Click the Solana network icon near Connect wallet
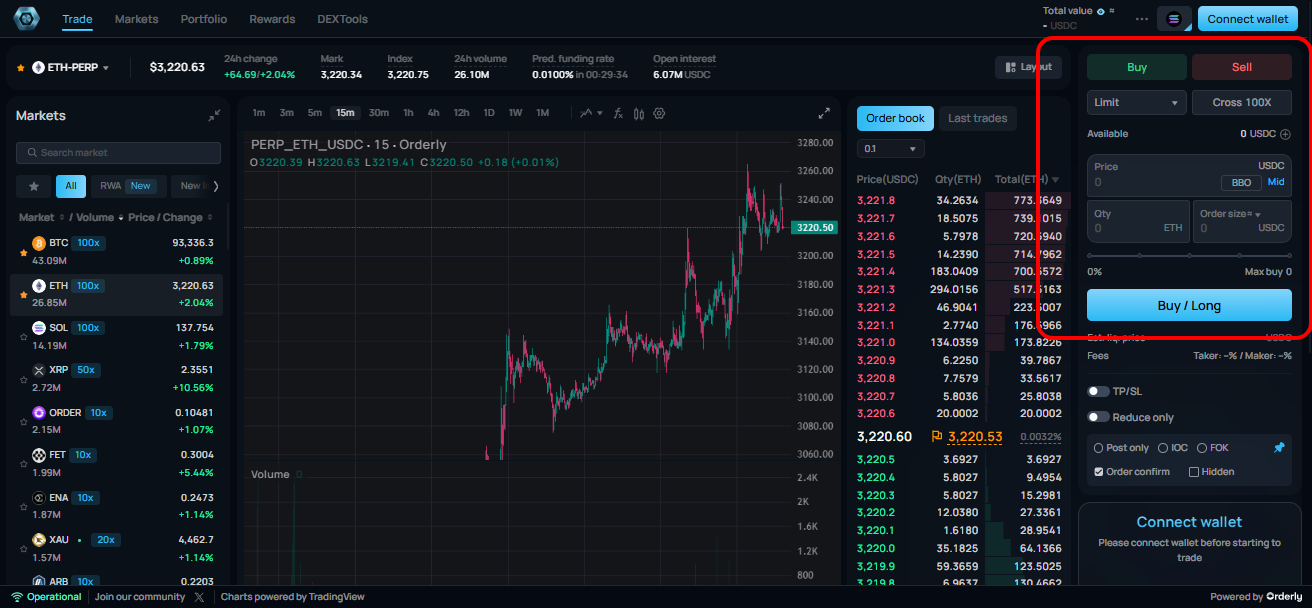 [x=1172, y=19]
